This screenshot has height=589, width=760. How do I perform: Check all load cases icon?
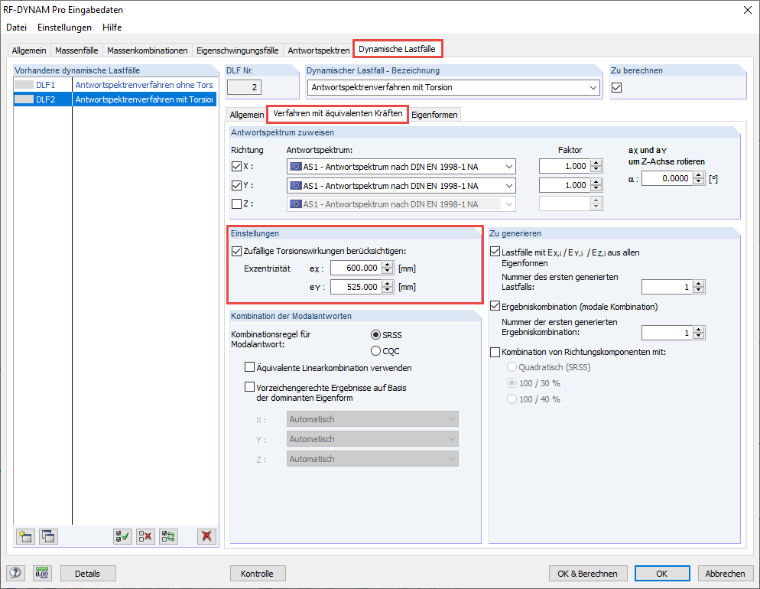[122, 536]
